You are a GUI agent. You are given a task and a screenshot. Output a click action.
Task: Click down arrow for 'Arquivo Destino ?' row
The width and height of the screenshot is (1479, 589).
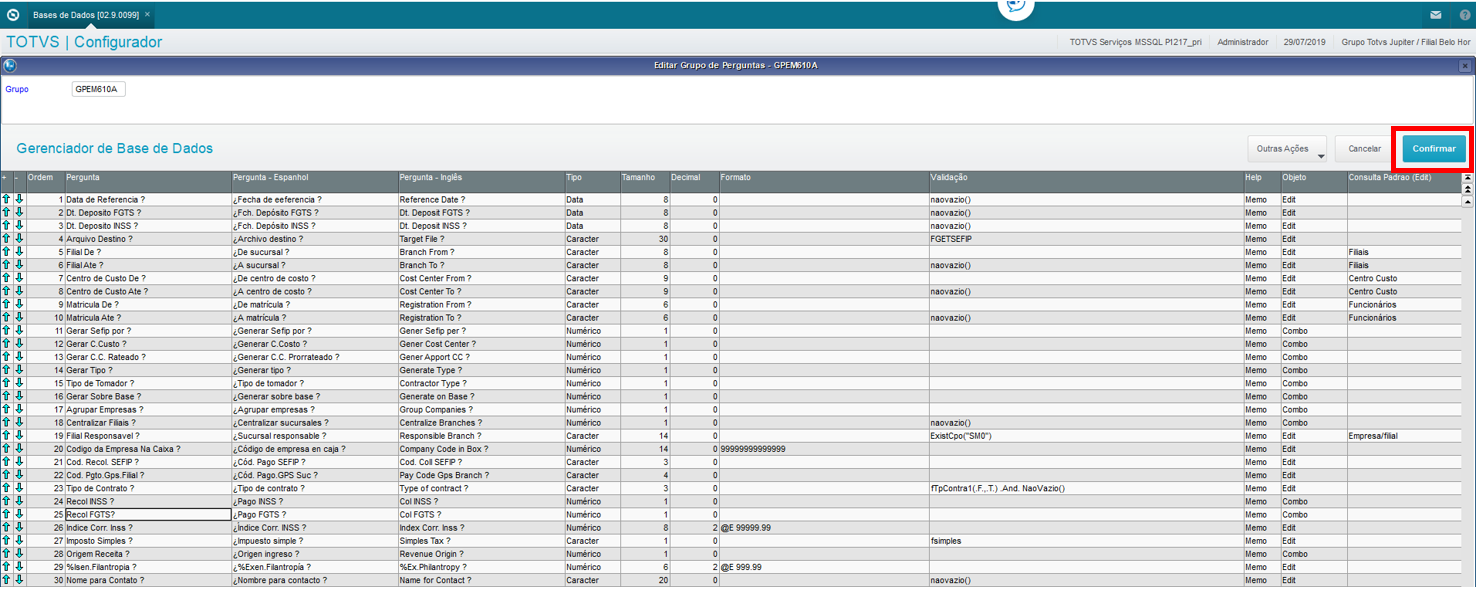tap(19, 239)
